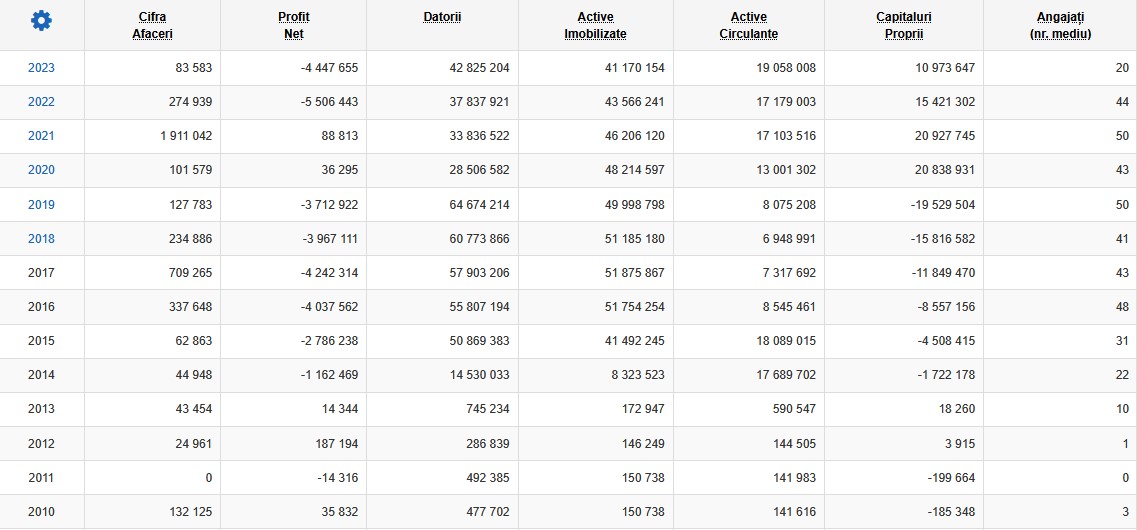Click net profit value -14 316

click(x=337, y=478)
